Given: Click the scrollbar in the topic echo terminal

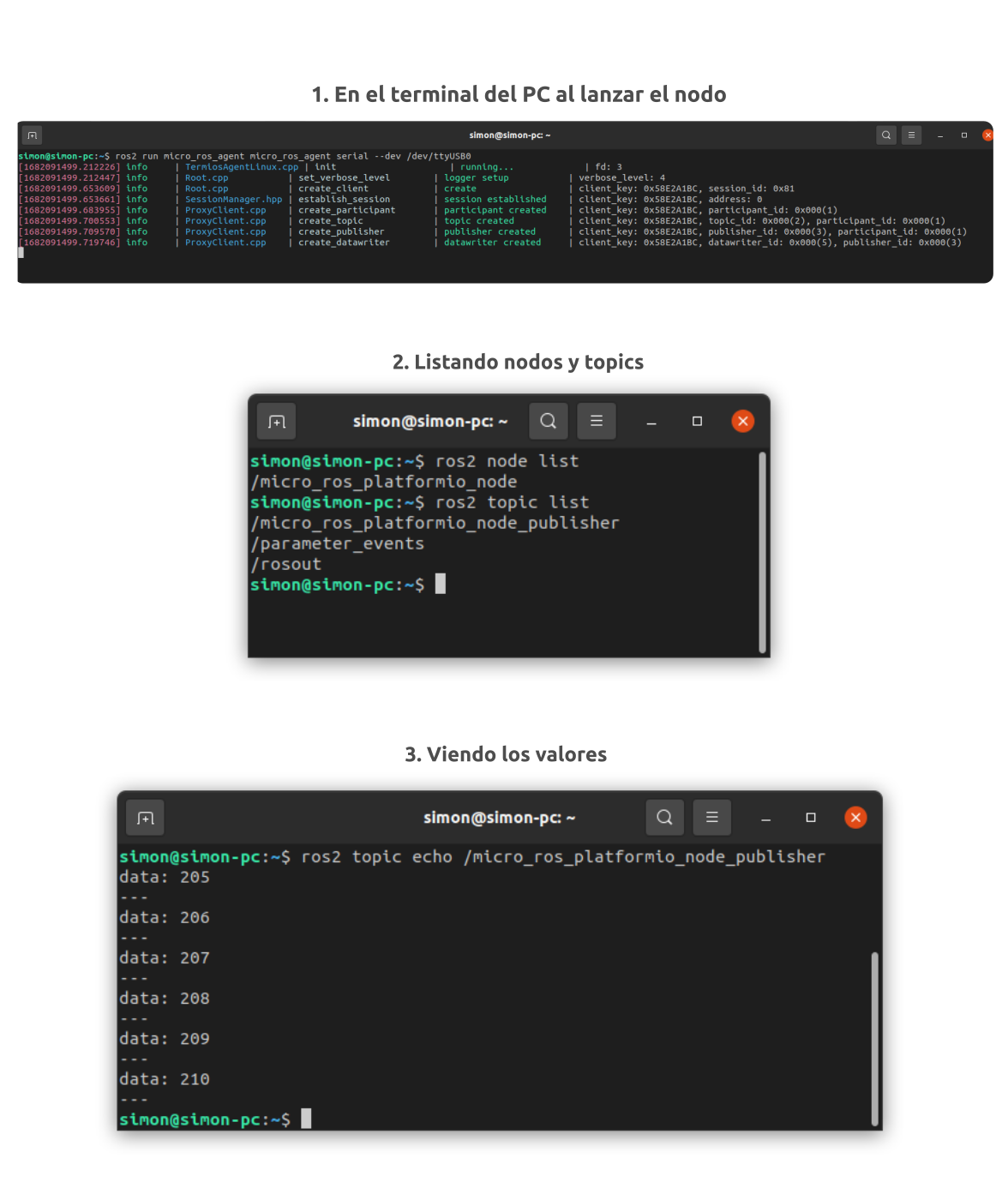Looking at the screenshot, I should (x=874, y=1037).
